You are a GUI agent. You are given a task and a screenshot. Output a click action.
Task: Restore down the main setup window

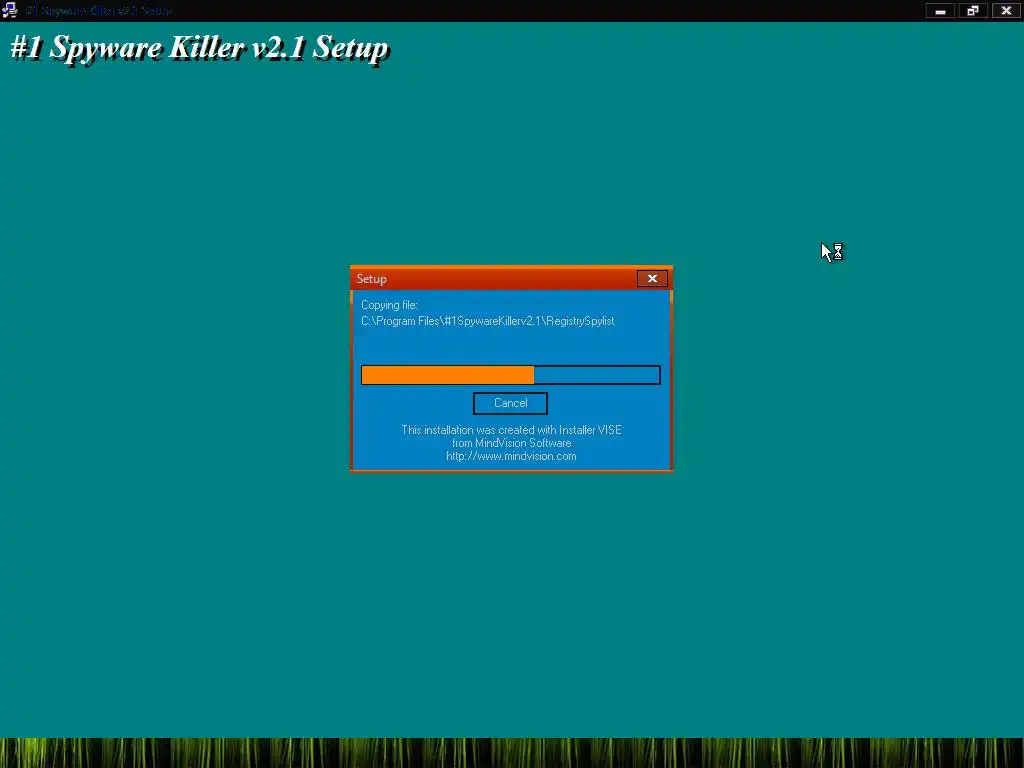pos(973,10)
